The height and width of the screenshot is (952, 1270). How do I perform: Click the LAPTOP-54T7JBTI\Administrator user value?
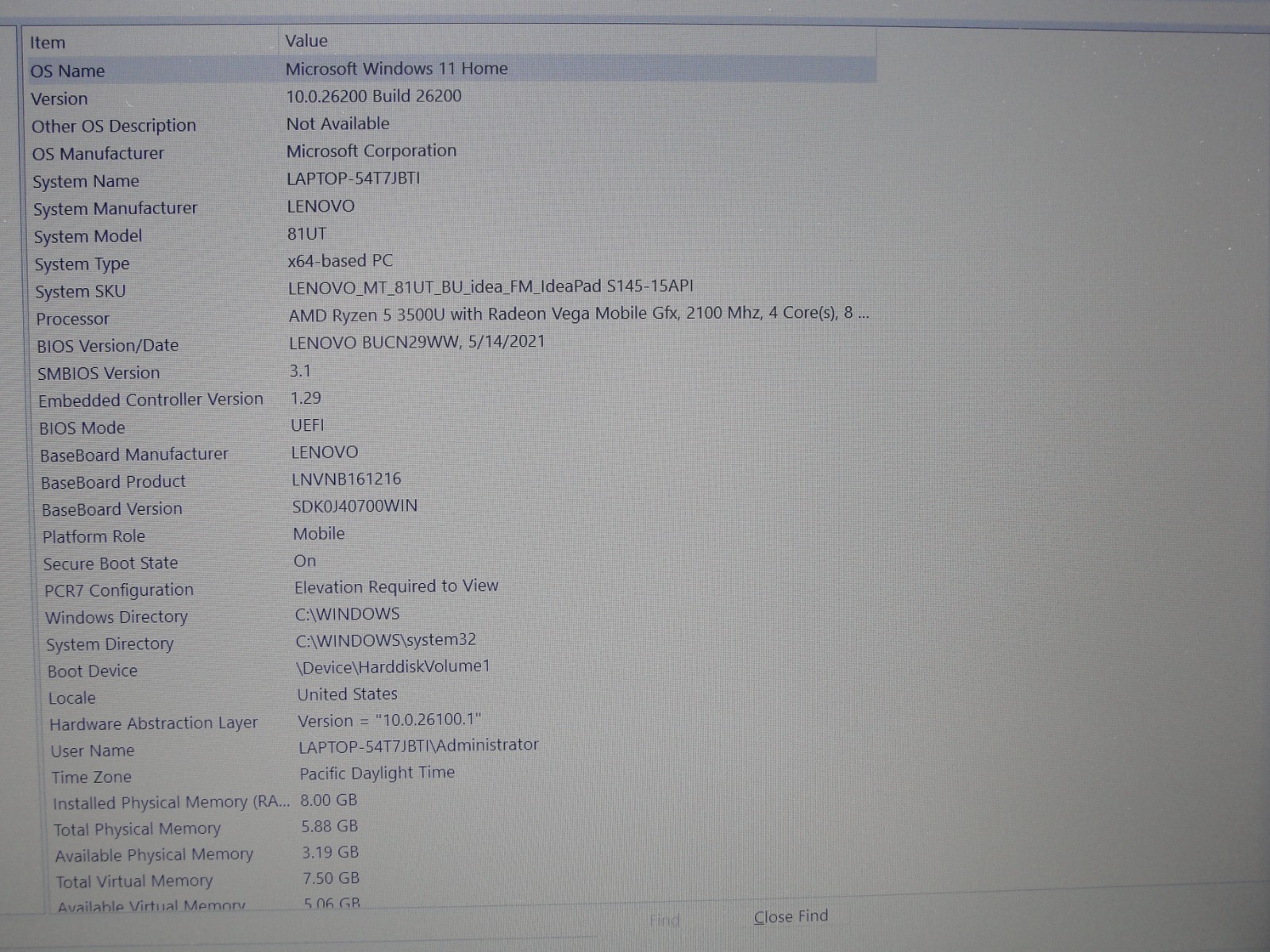418,747
